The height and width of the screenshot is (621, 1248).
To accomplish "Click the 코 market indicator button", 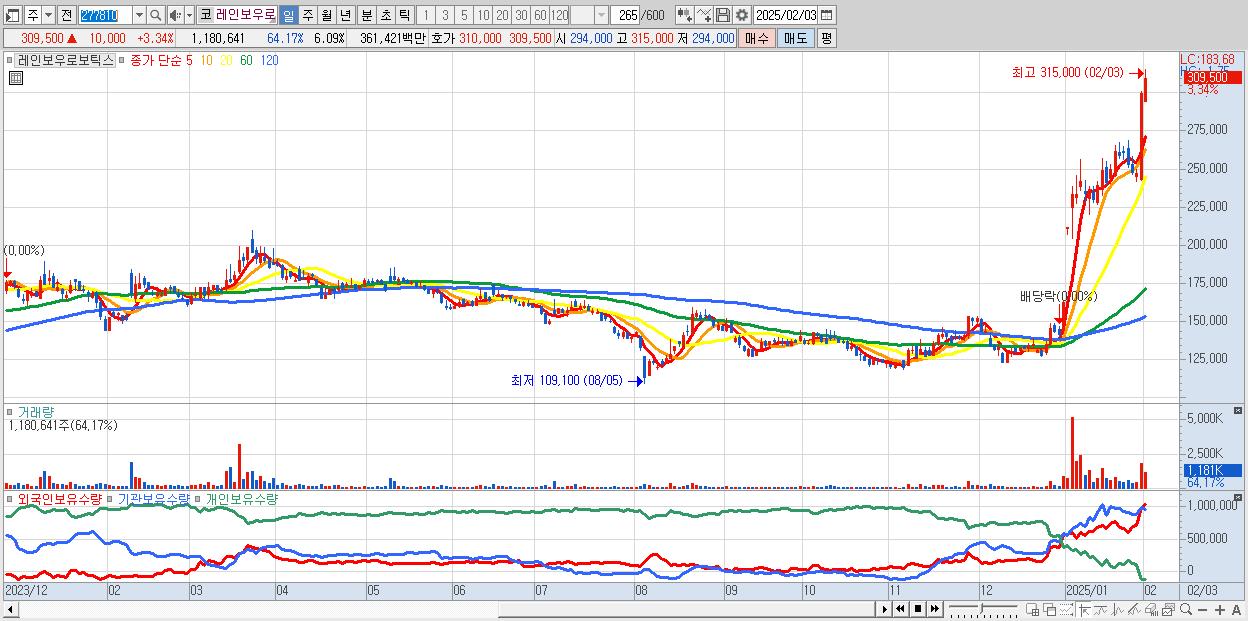I will 205,15.
